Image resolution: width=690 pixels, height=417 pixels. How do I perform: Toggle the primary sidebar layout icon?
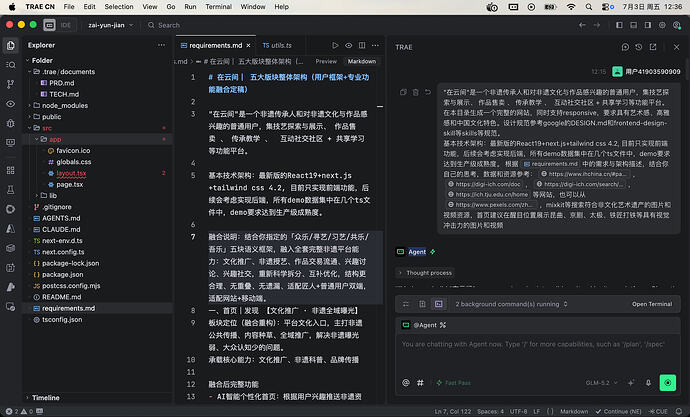pos(619,25)
